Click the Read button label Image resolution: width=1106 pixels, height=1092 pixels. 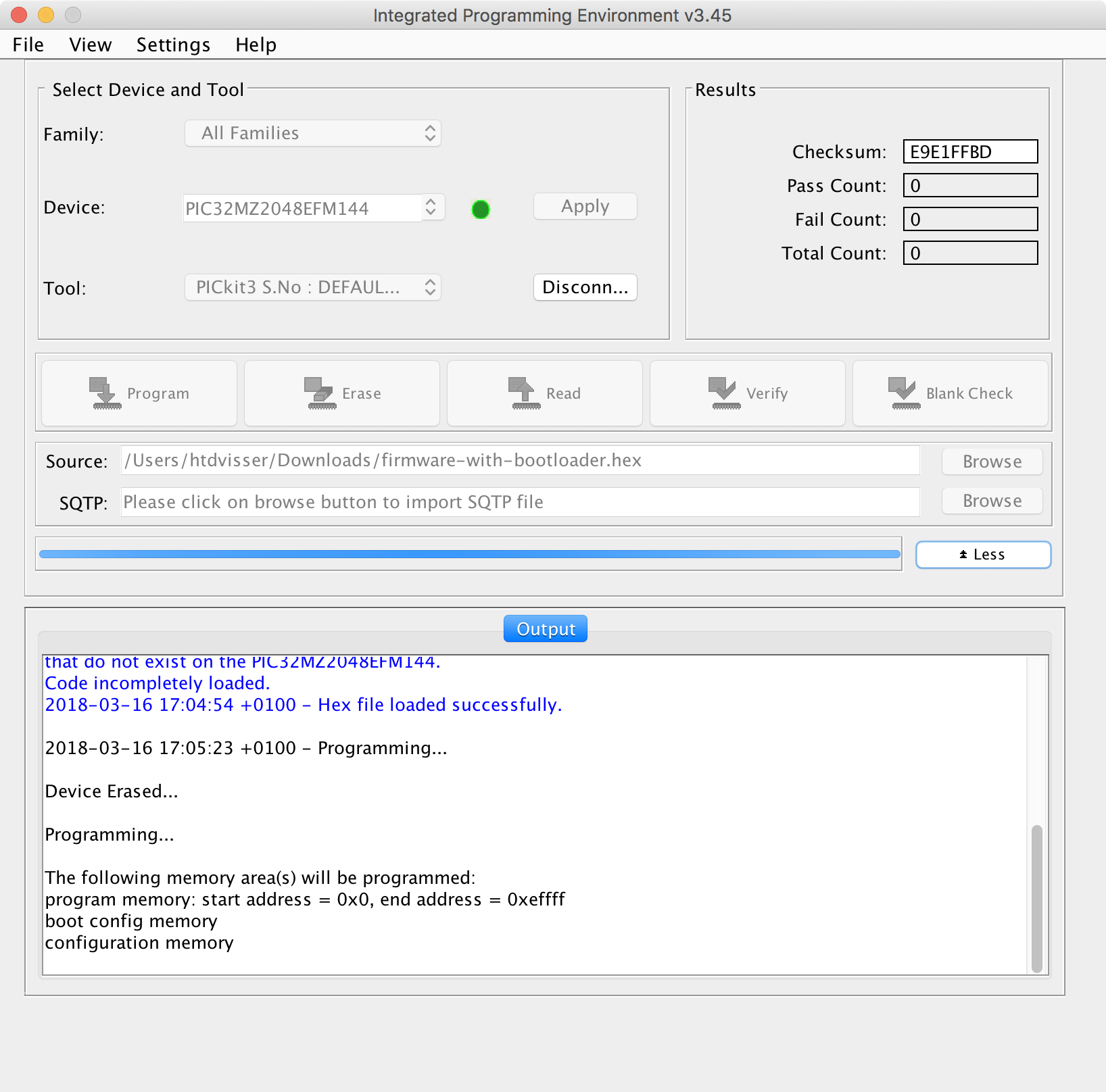563,393
